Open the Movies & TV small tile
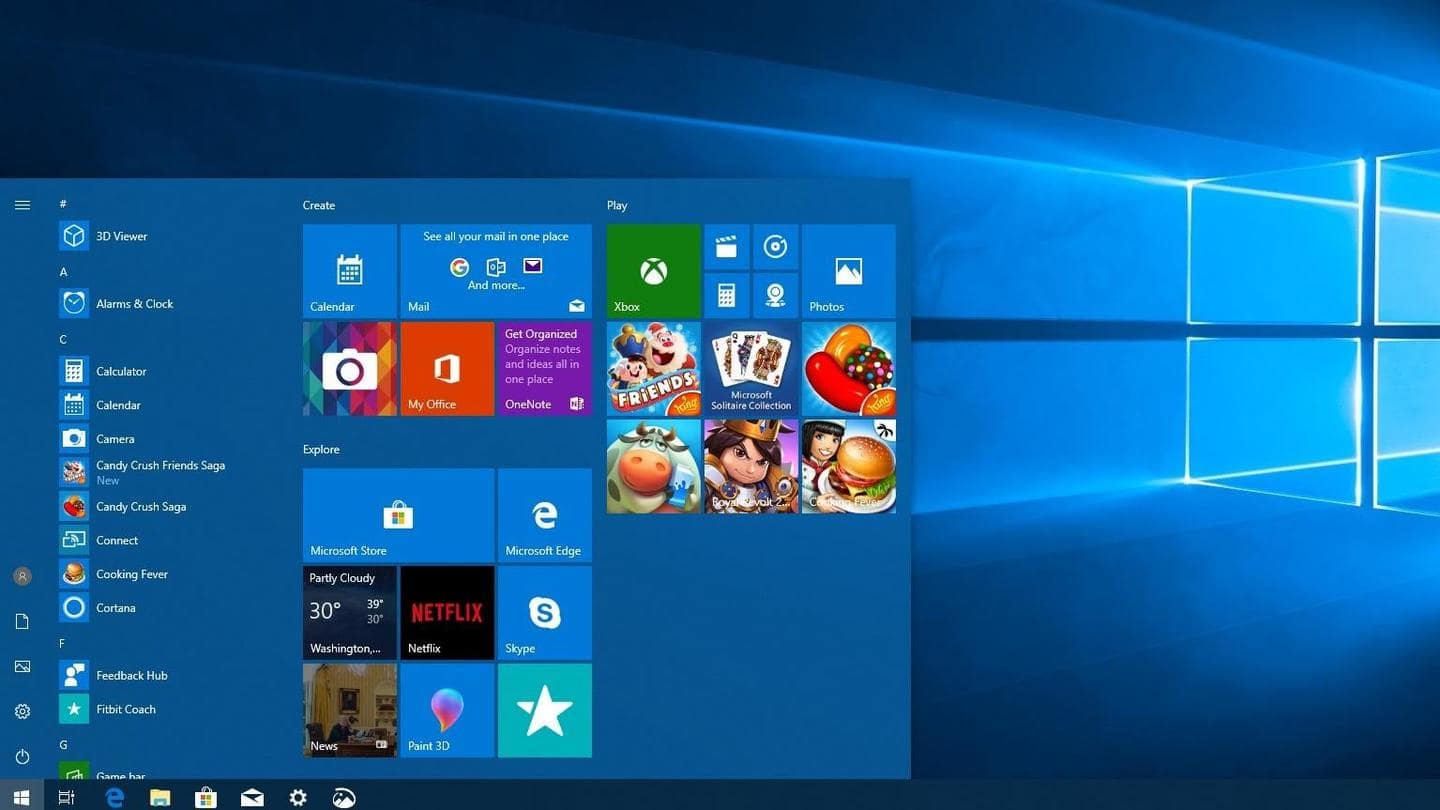1440x810 pixels. tap(727, 247)
